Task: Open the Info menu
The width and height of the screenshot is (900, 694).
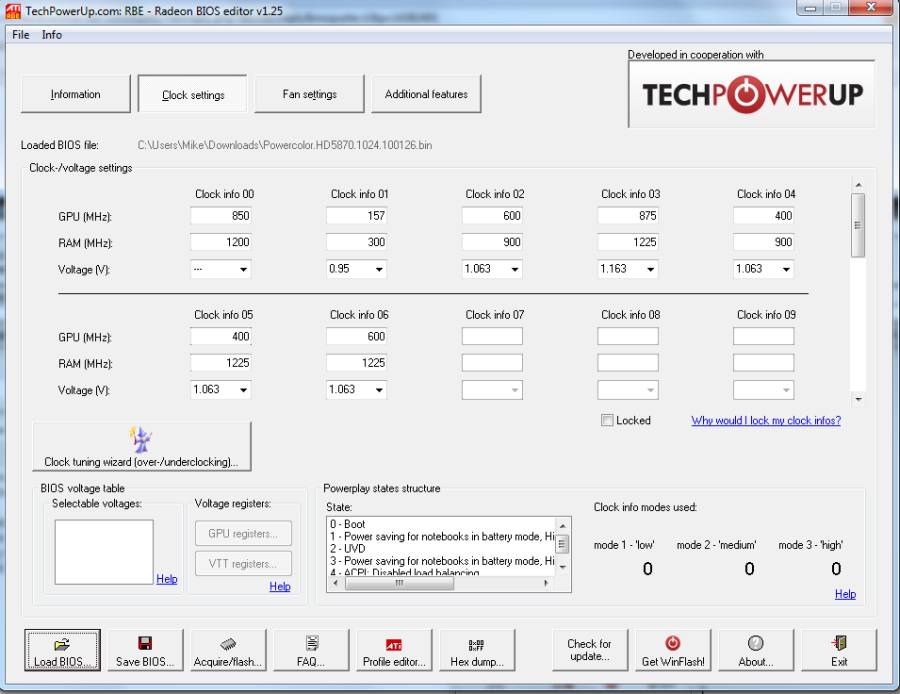Action: click(52, 35)
